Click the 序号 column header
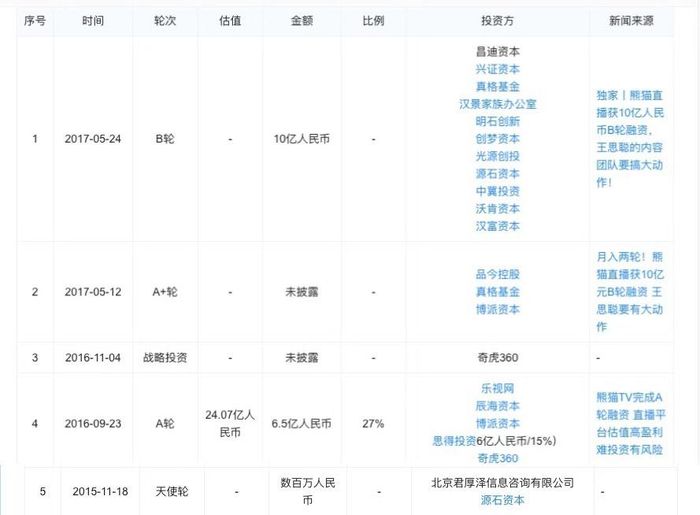 pyautogui.click(x=35, y=21)
